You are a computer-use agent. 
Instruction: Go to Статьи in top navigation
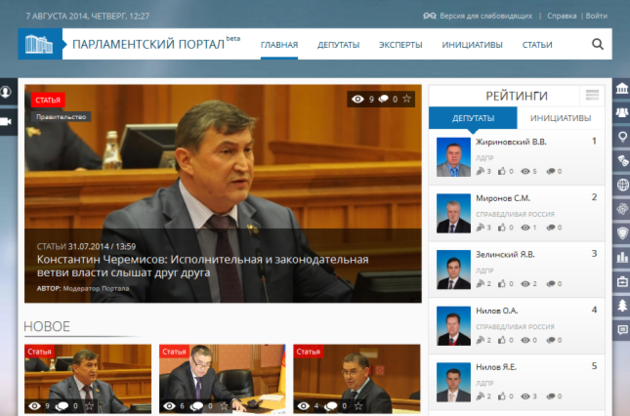(537, 45)
